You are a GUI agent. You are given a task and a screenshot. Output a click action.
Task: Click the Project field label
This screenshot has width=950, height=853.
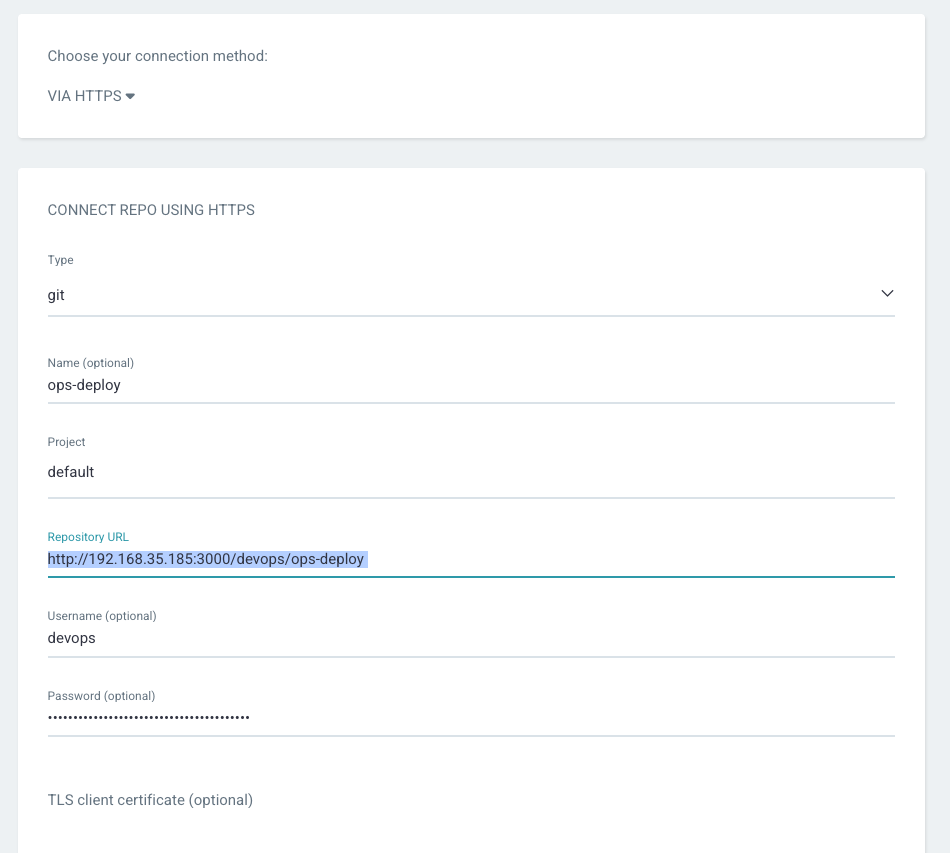pyautogui.click(x=67, y=442)
